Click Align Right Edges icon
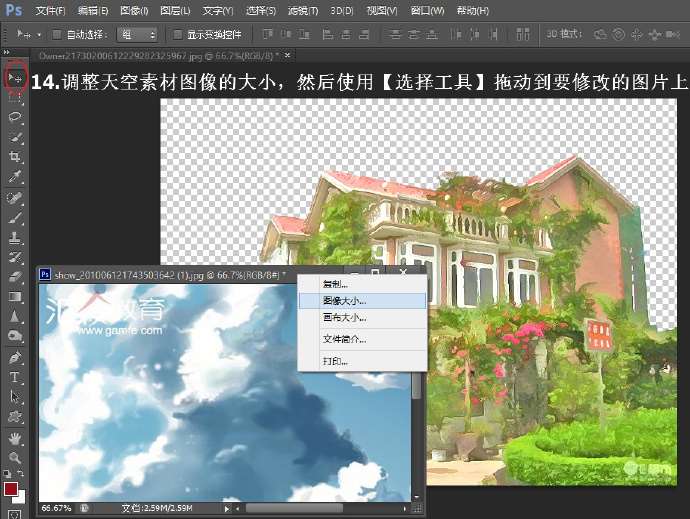690x519 pixels. (364, 34)
